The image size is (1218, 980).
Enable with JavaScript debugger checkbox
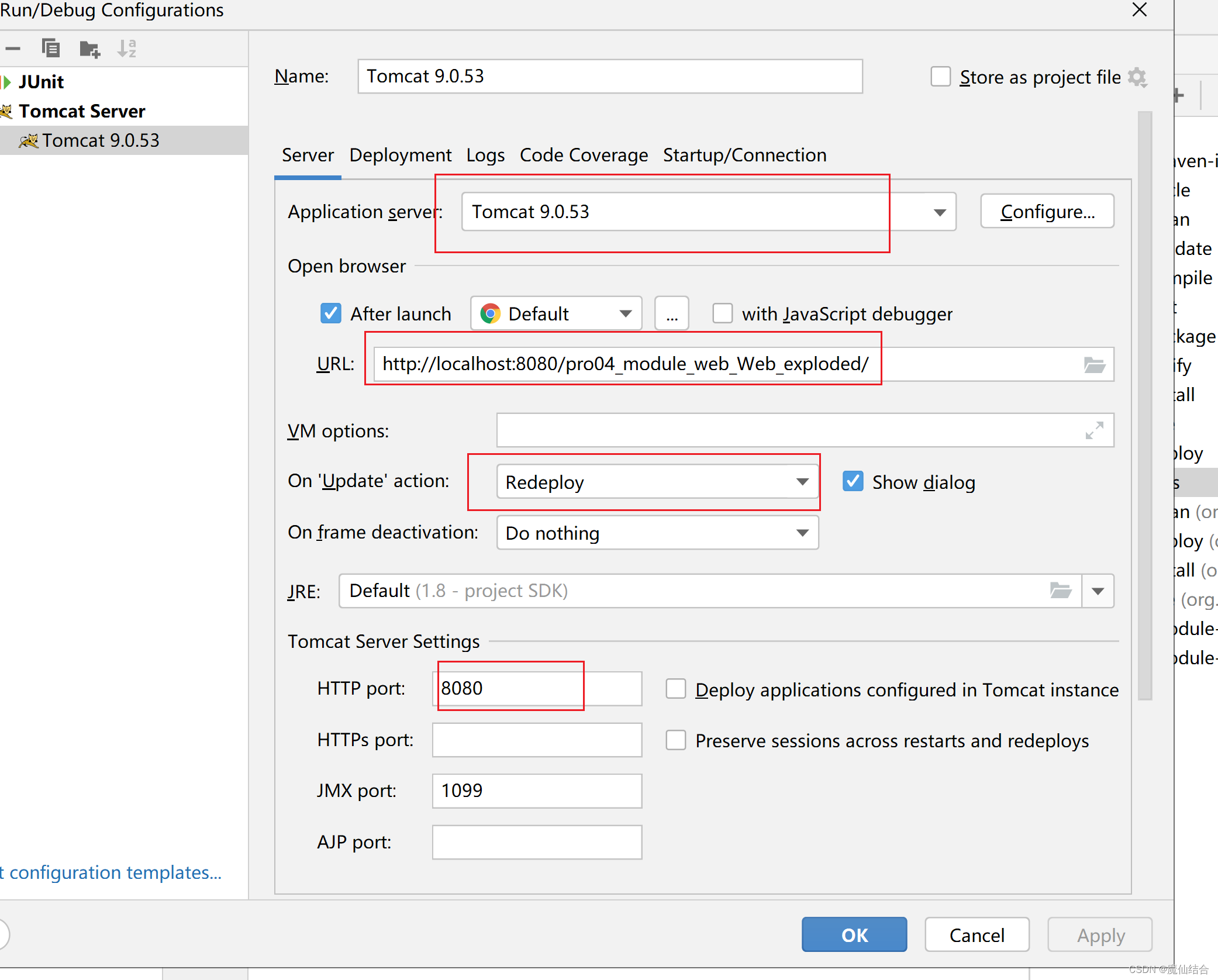coord(722,313)
